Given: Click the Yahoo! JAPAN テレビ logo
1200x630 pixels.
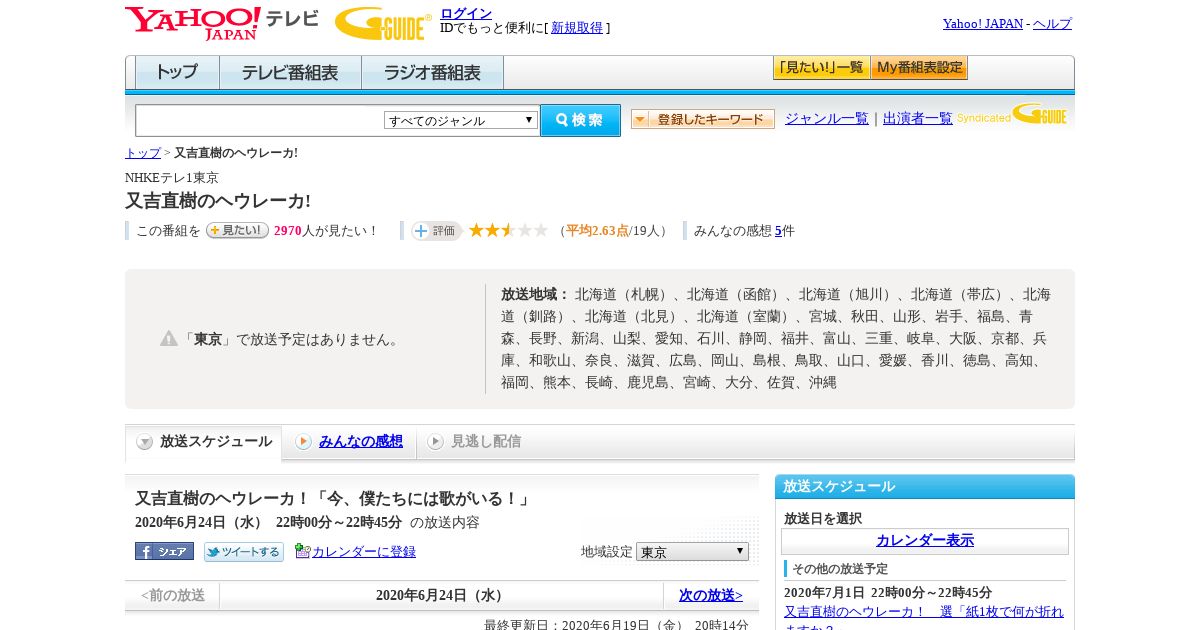Looking at the screenshot, I should [x=222, y=23].
